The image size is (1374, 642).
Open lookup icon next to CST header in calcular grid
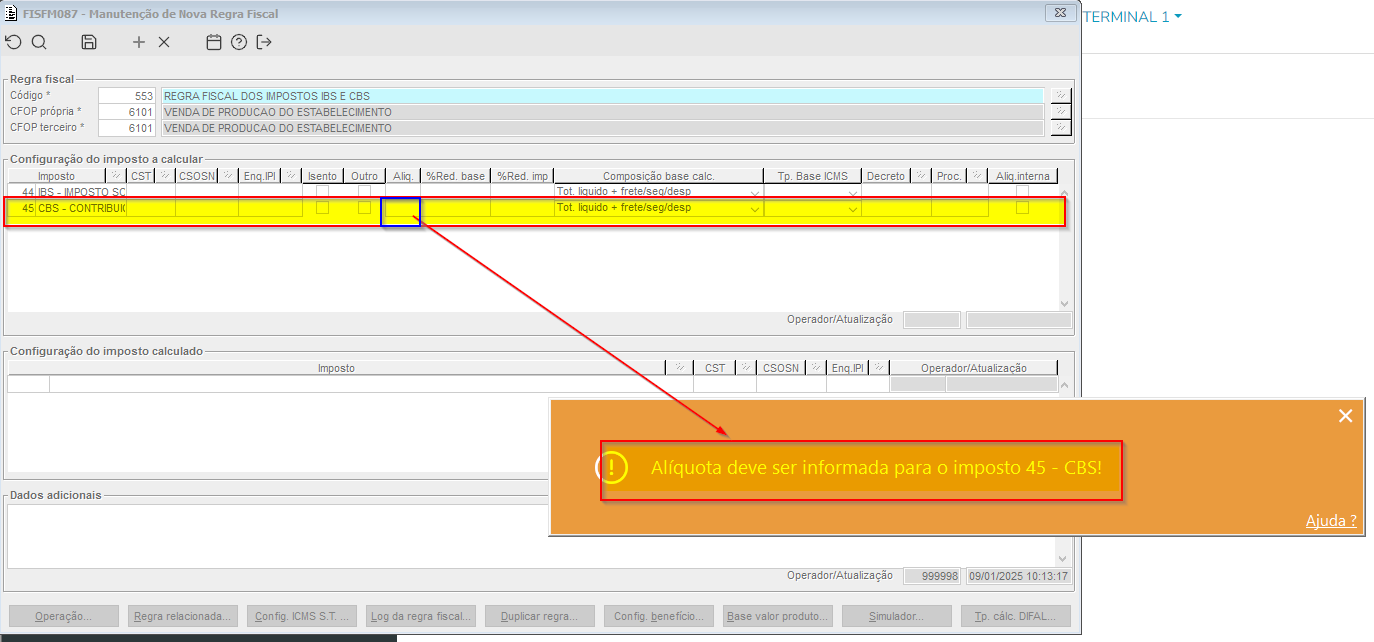[165, 176]
